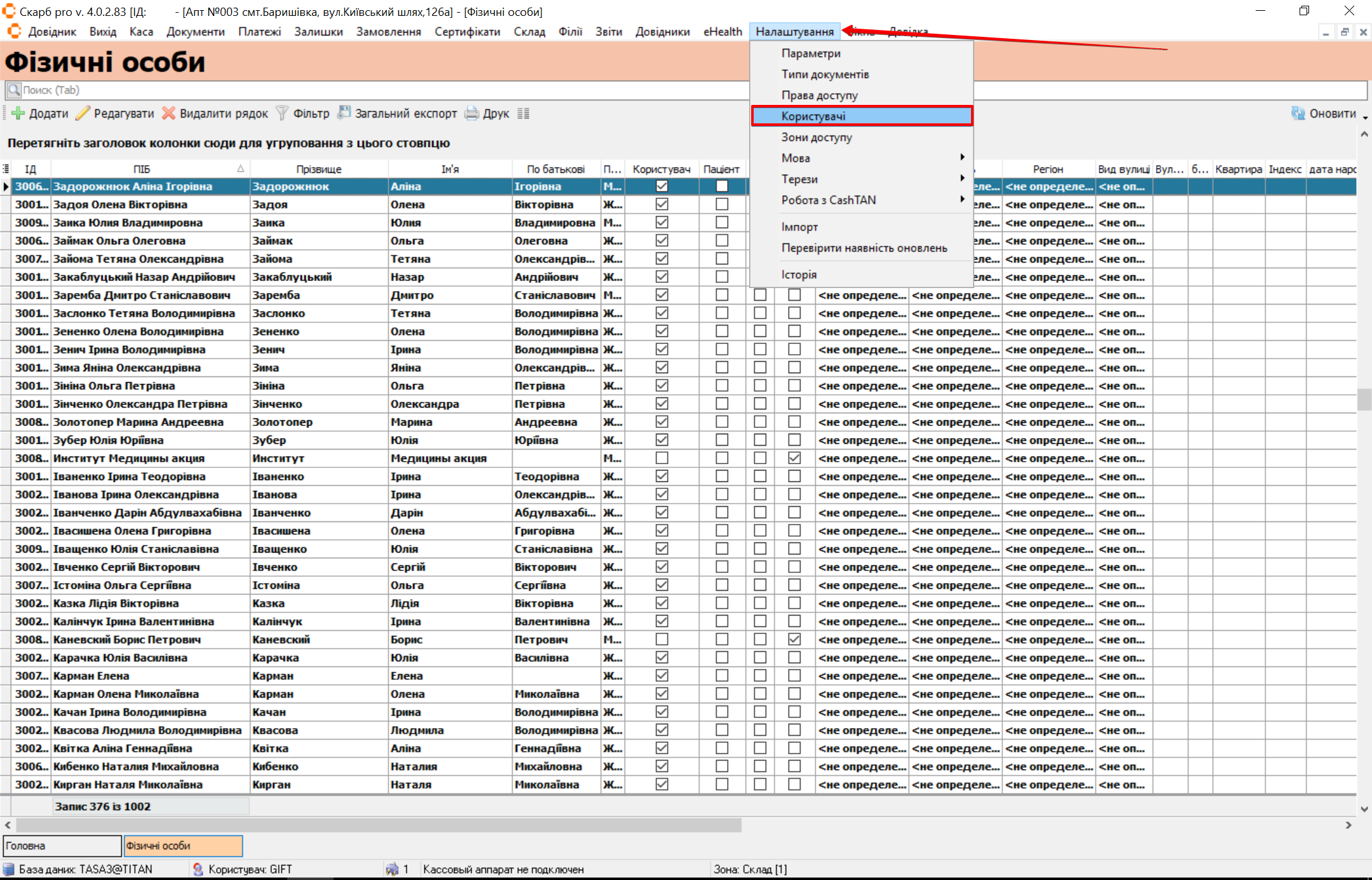Open the Звіти menu
Screen dimensions: 1372x880
[x=608, y=32]
